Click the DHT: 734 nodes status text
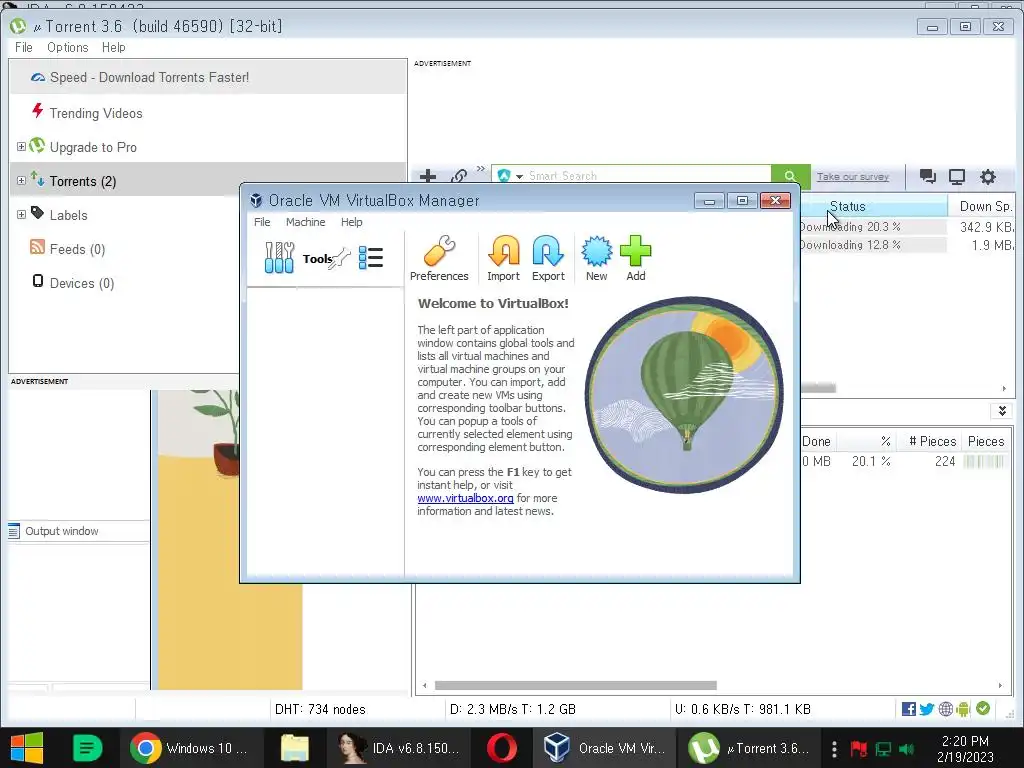1024x768 pixels. click(x=320, y=709)
